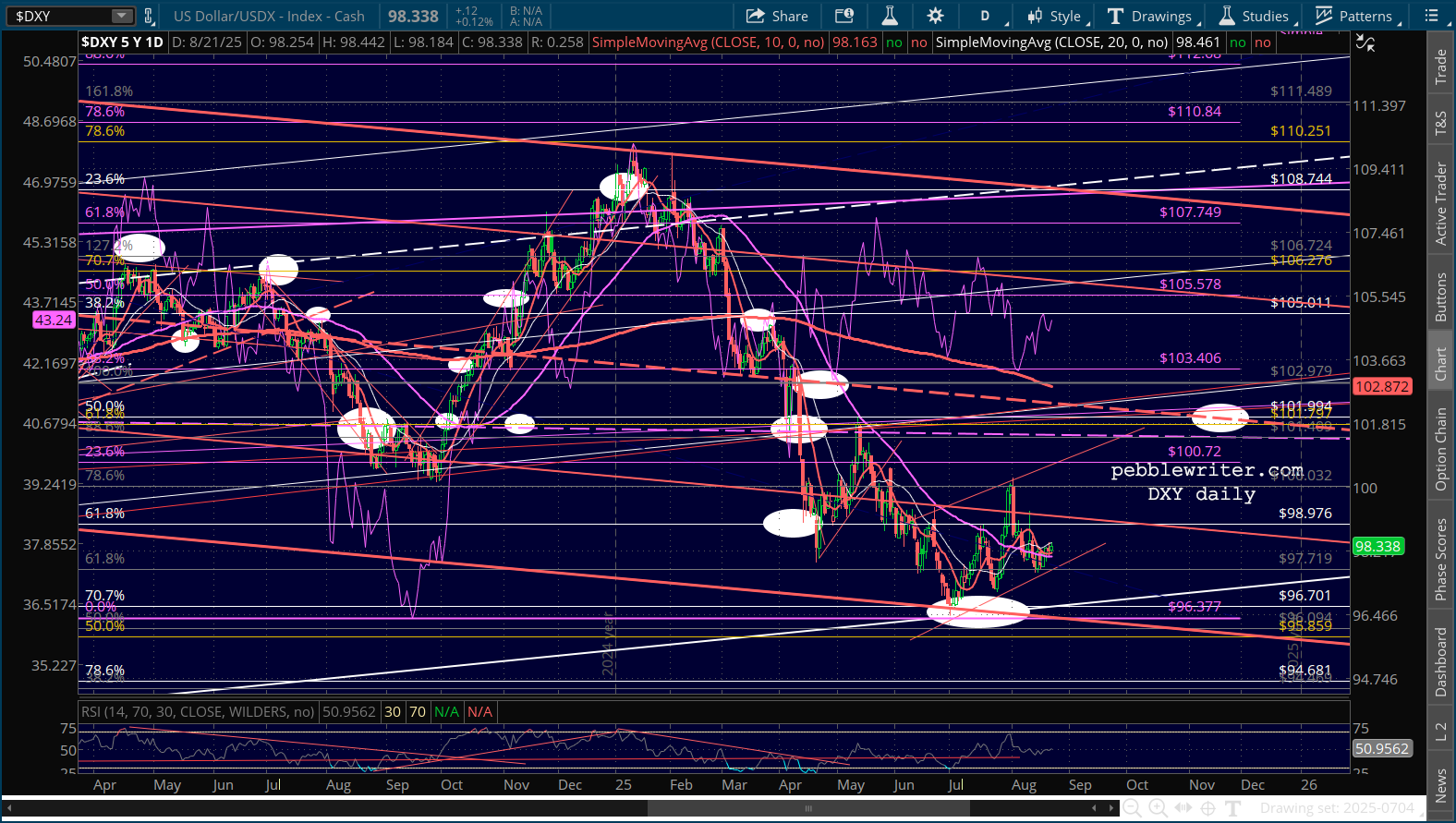Click the text drawing tool icon
Screen dimensions: 1456x823
click(1232, 808)
